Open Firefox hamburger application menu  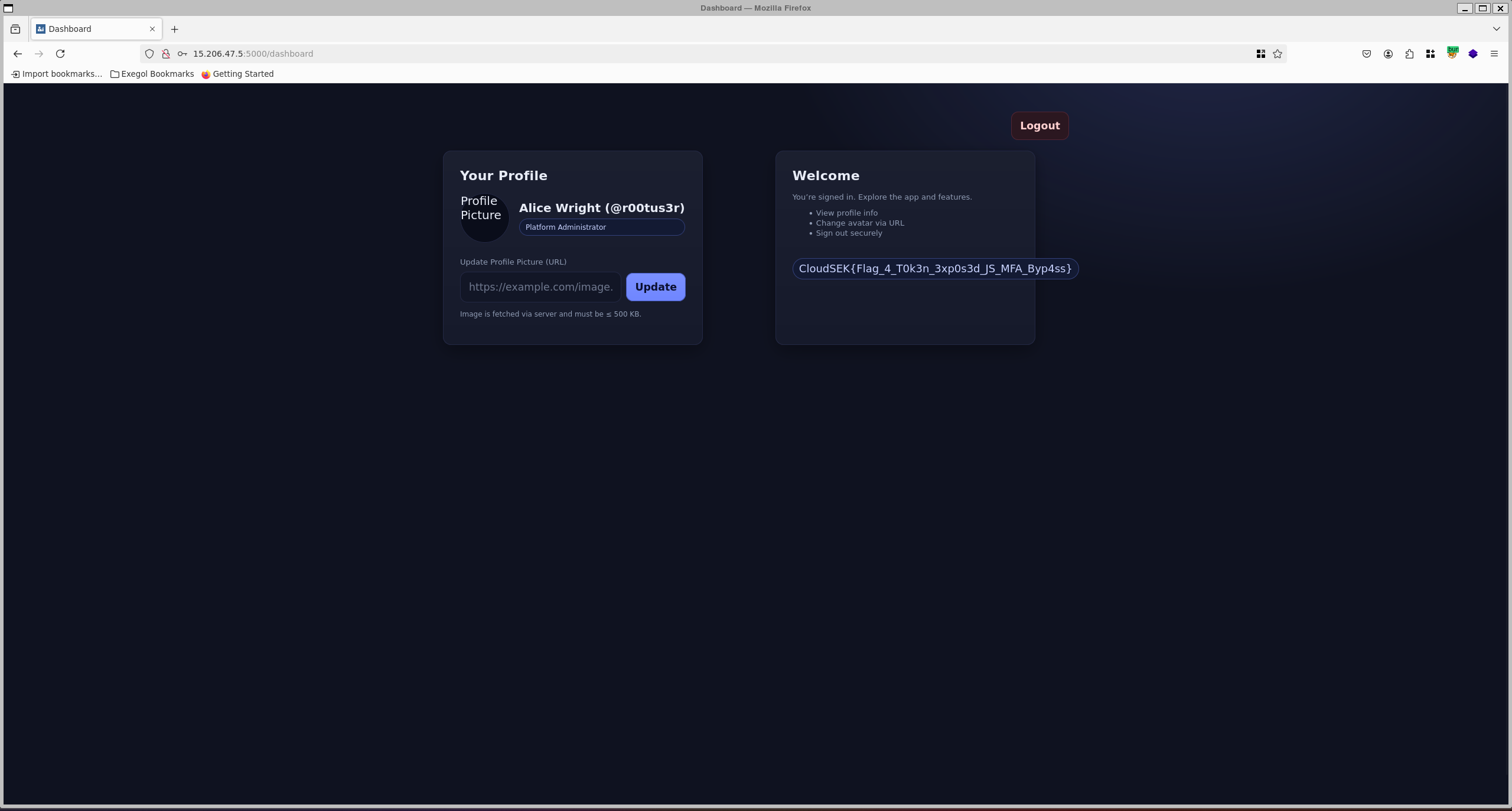point(1494,54)
